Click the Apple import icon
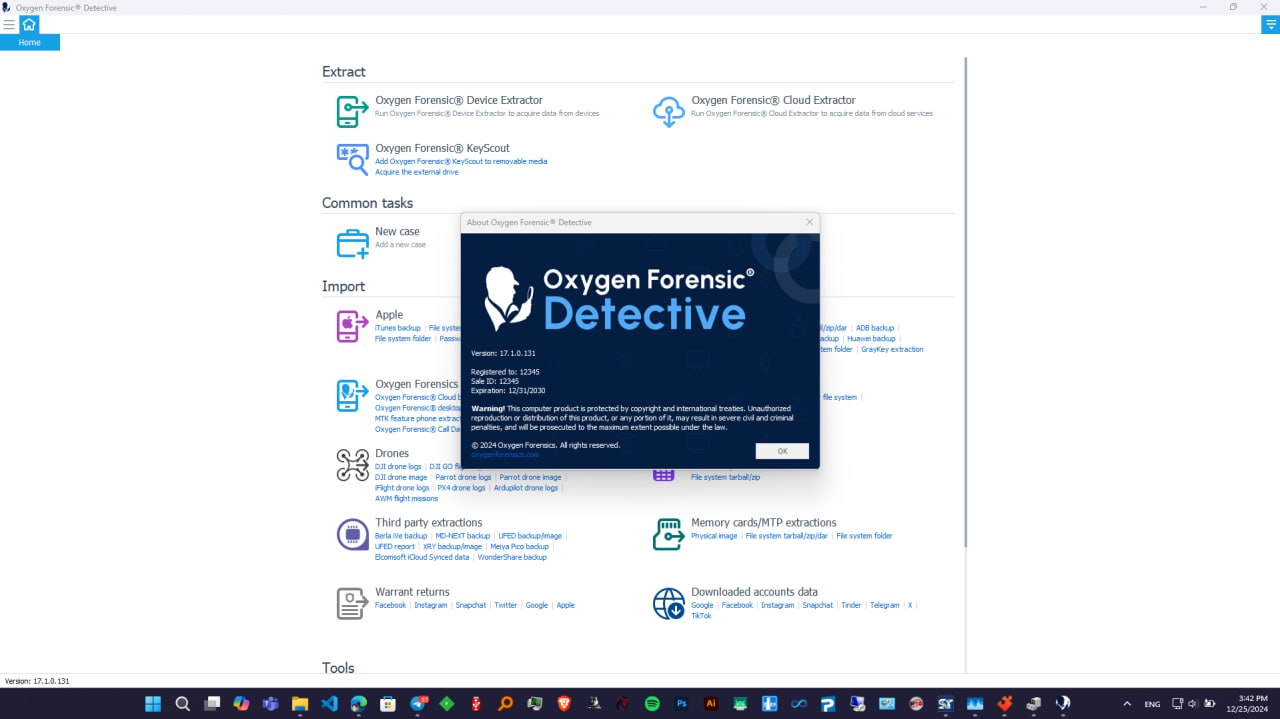The image size is (1280, 719). [352, 326]
